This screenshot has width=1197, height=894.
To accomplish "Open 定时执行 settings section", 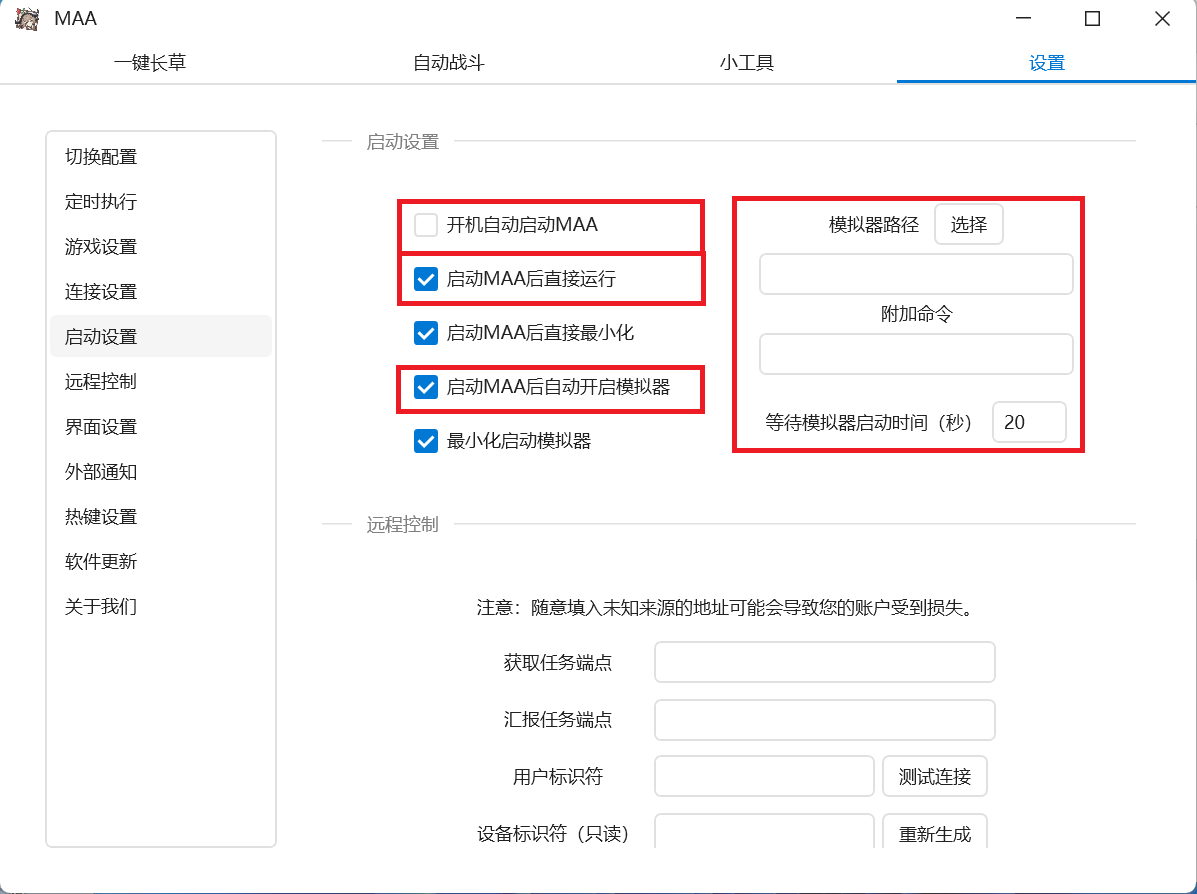I will [x=101, y=202].
